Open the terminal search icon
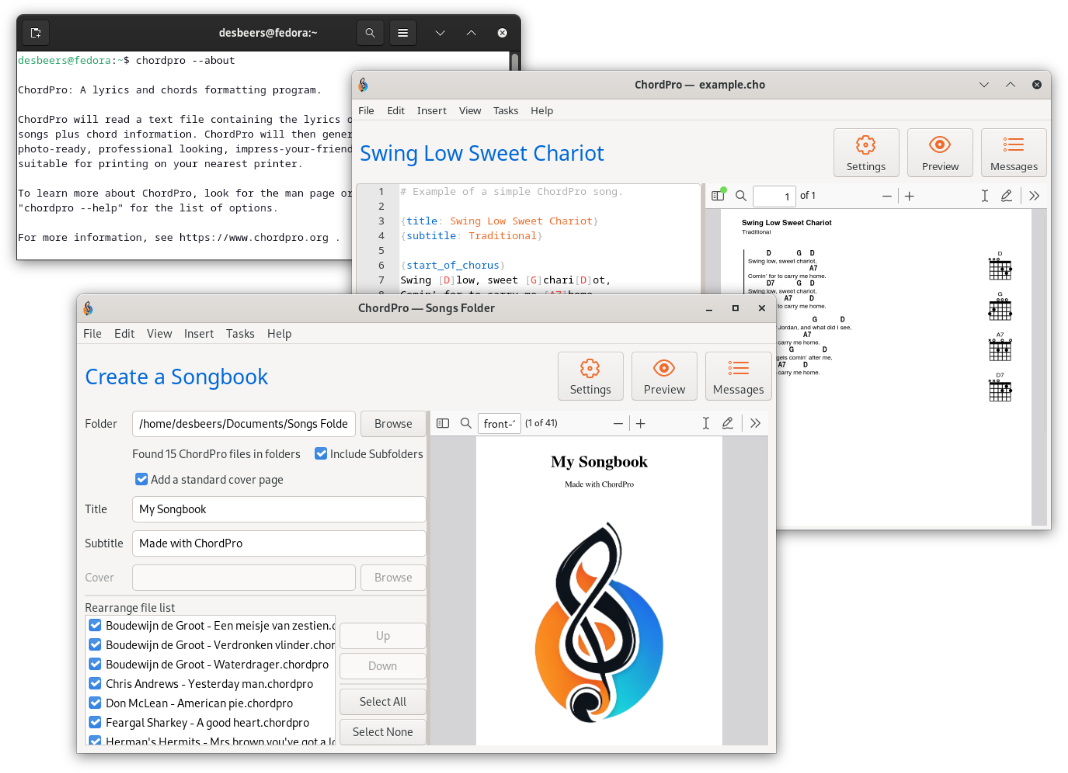This screenshot has width=1068, height=773. pos(370,33)
